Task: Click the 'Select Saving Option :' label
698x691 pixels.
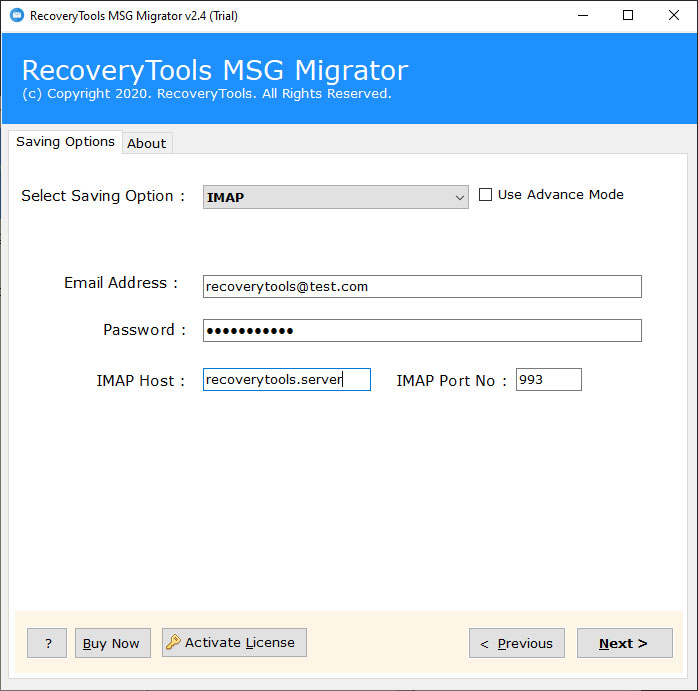Action: pyautogui.click(x=103, y=196)
